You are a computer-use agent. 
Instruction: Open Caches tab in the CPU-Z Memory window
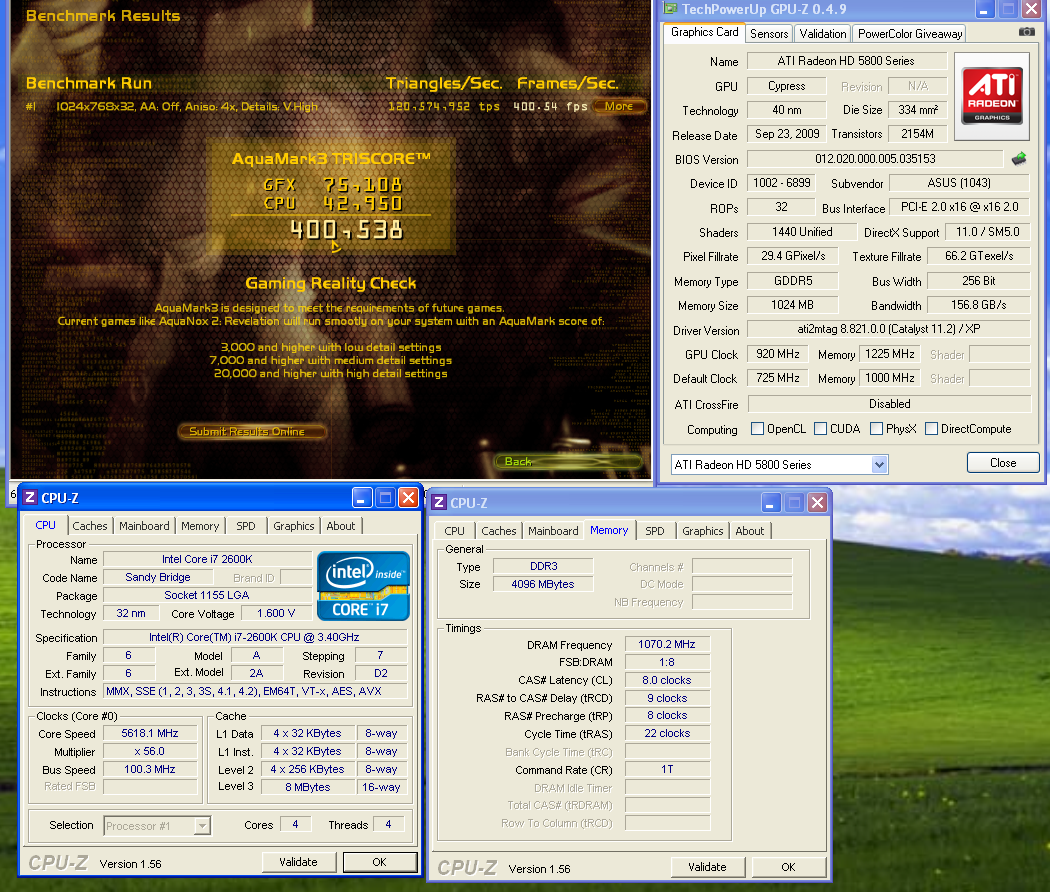tap(499, 530)
